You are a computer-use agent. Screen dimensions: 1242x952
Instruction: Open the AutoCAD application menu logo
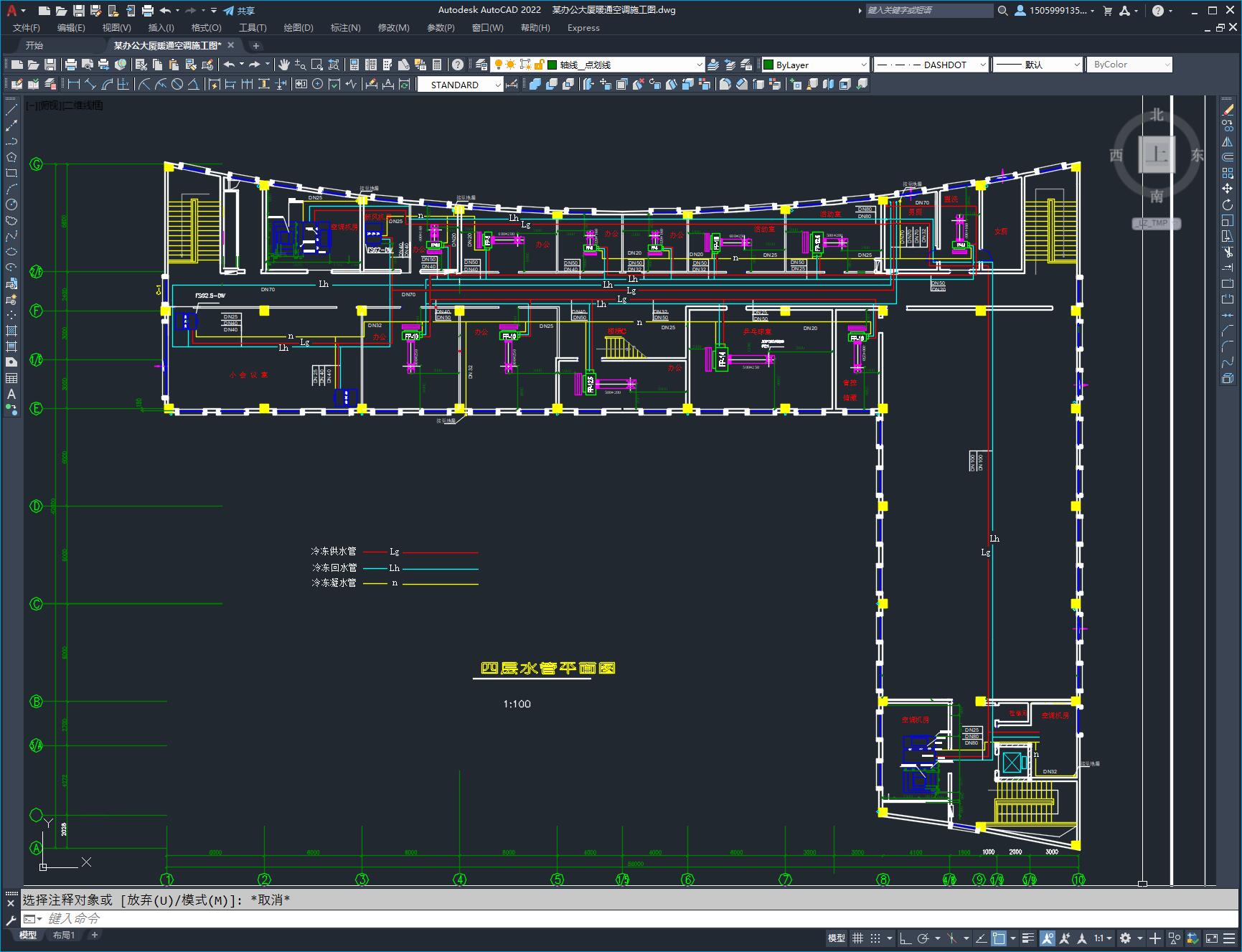tap(11, 10)
